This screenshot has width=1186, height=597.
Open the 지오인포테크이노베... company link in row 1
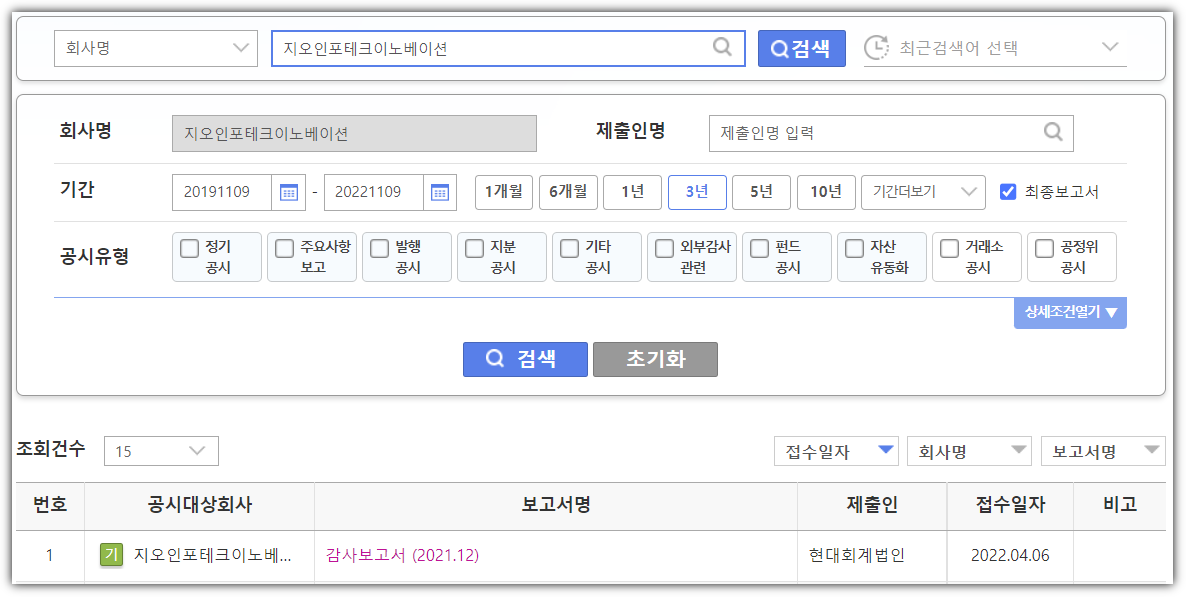coord(213,555)
